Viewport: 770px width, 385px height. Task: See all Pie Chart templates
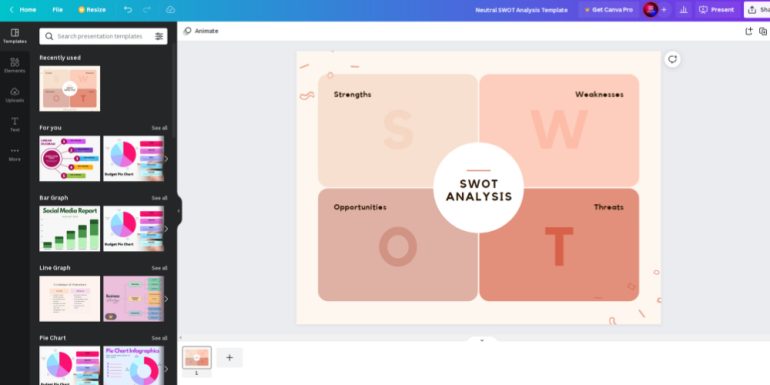click(x=159, y=338)
